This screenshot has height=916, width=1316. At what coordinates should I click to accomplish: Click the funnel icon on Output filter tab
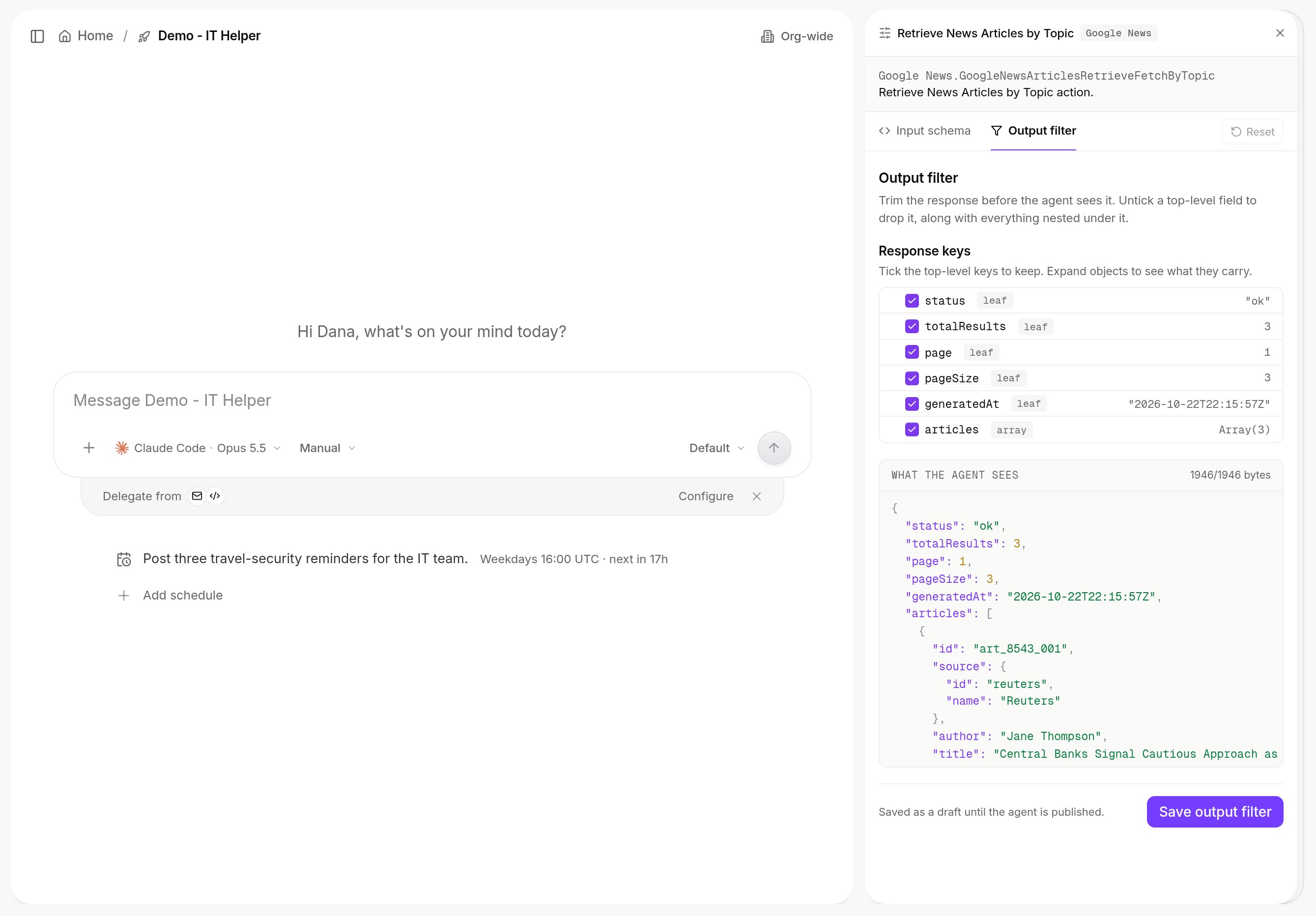[x=996, y=131]
